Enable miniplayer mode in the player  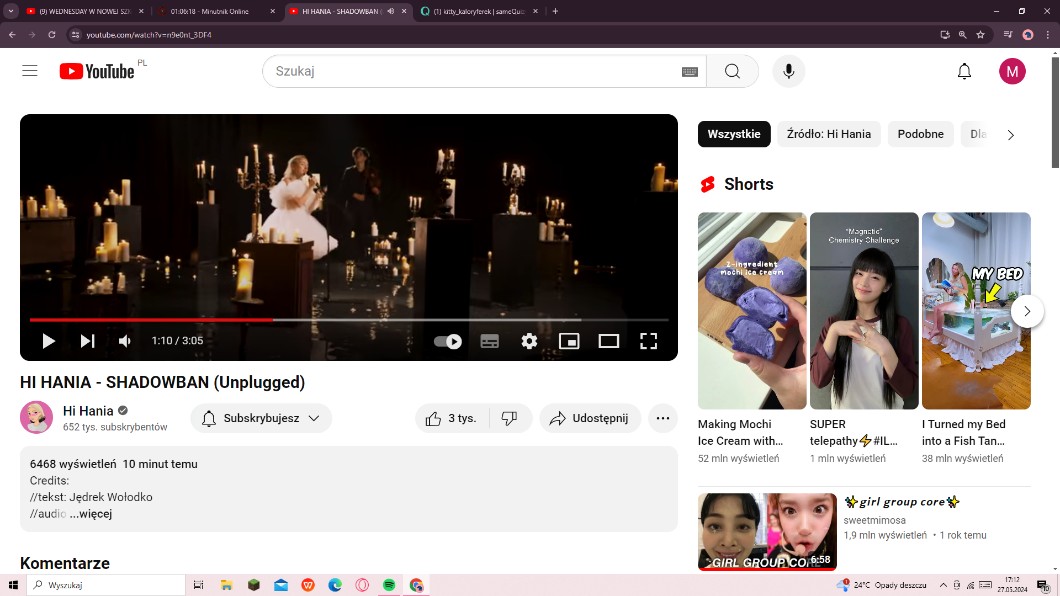569,341
